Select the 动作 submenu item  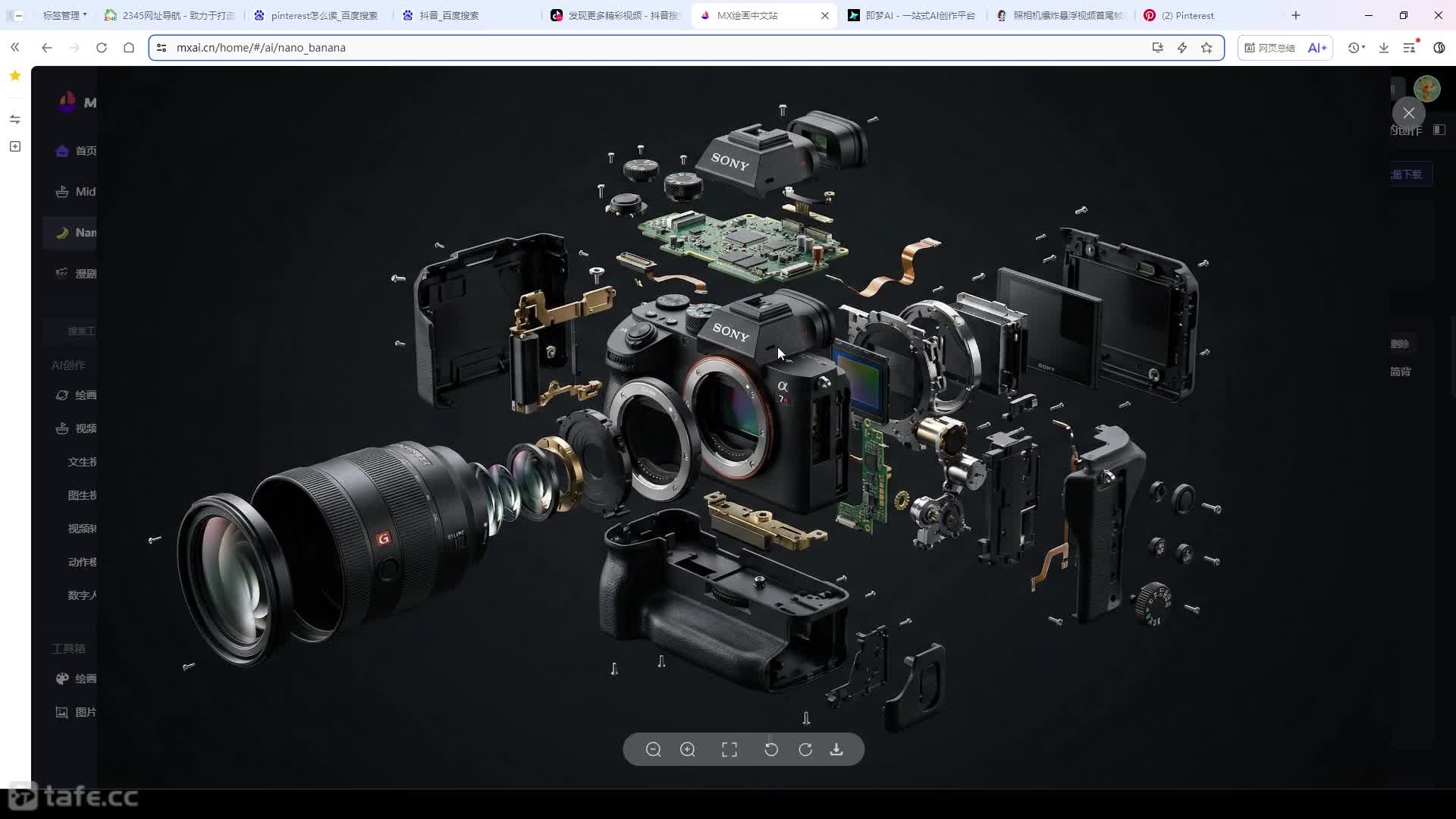click(x=82, y=562)
